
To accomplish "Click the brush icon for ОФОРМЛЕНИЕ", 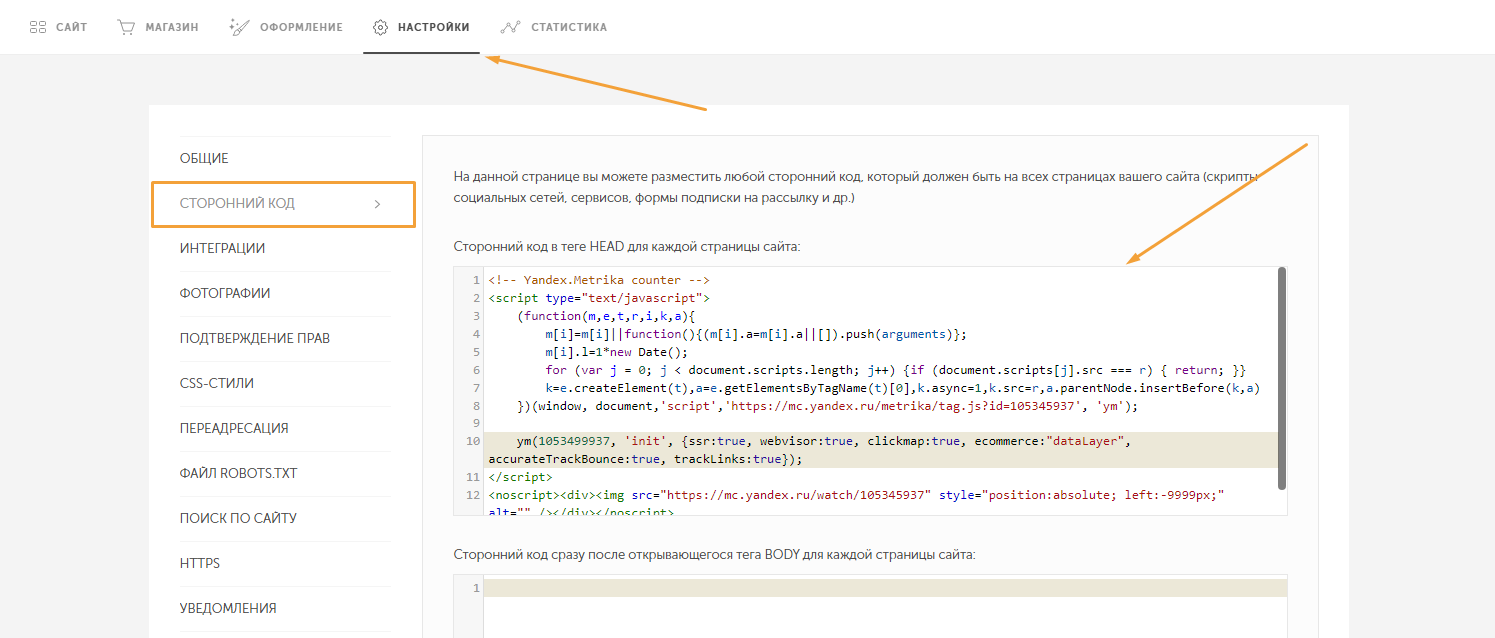I will click(238, 27).
